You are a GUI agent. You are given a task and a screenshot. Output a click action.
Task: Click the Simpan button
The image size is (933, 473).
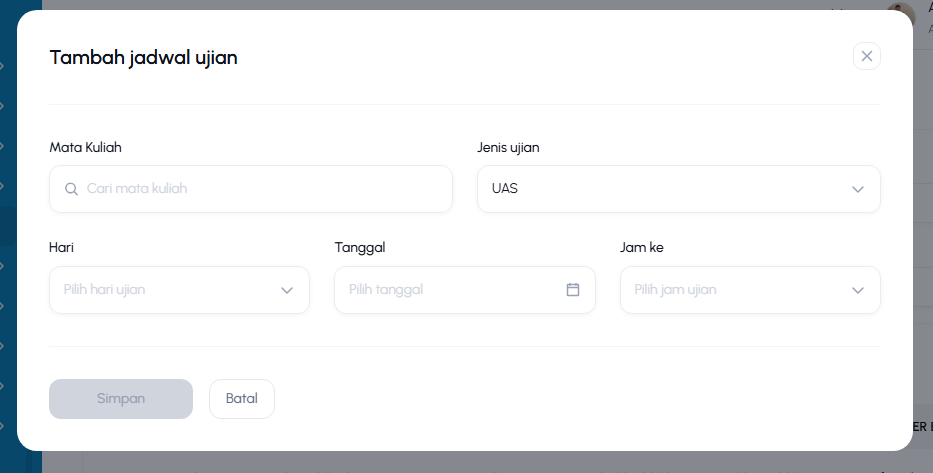(x=121, y=399)
